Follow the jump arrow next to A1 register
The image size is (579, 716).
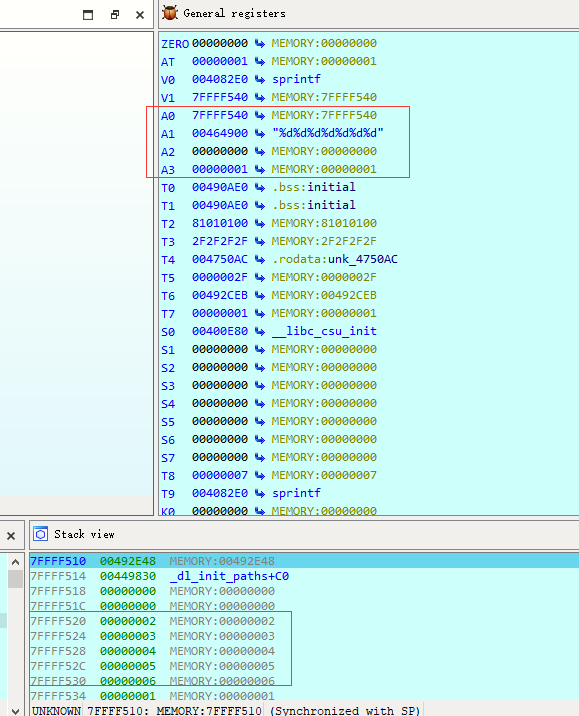[260, 133]
